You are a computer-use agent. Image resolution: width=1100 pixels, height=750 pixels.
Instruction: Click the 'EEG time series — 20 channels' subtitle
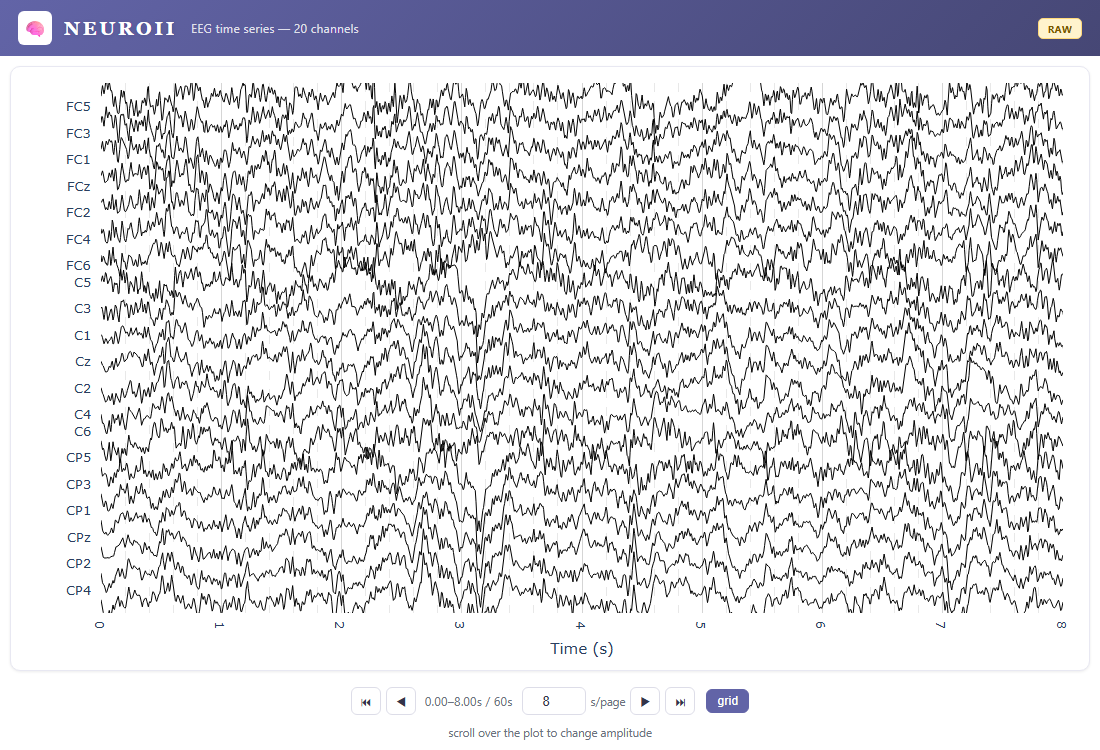tap(274, 29)
